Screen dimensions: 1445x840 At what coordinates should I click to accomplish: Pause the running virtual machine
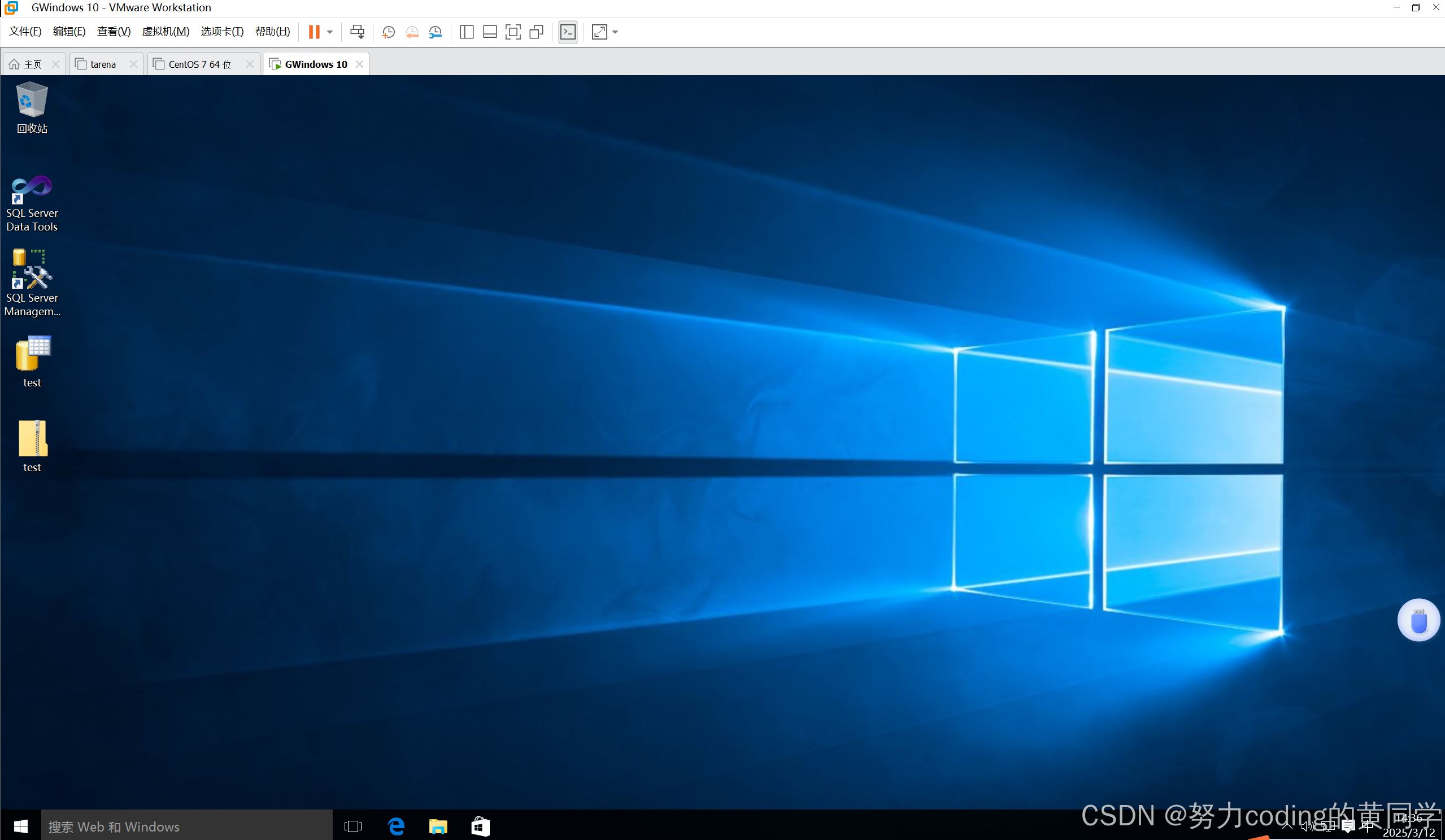(x=314, y=32)
